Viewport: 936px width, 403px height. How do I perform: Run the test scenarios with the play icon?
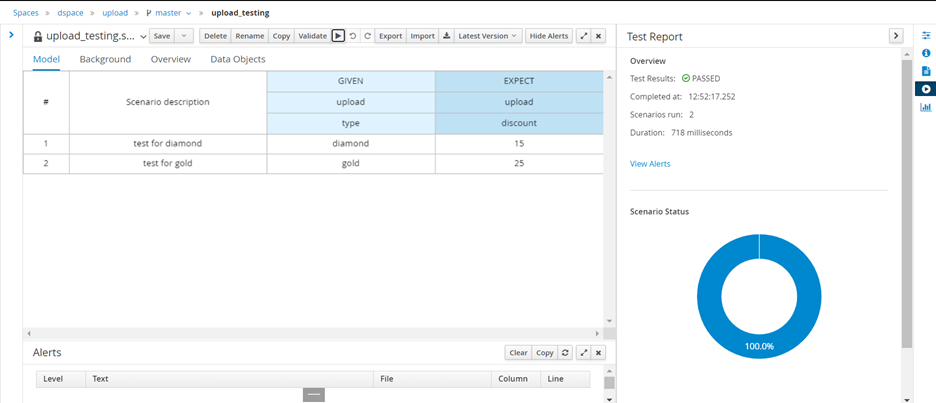(338, 36)
